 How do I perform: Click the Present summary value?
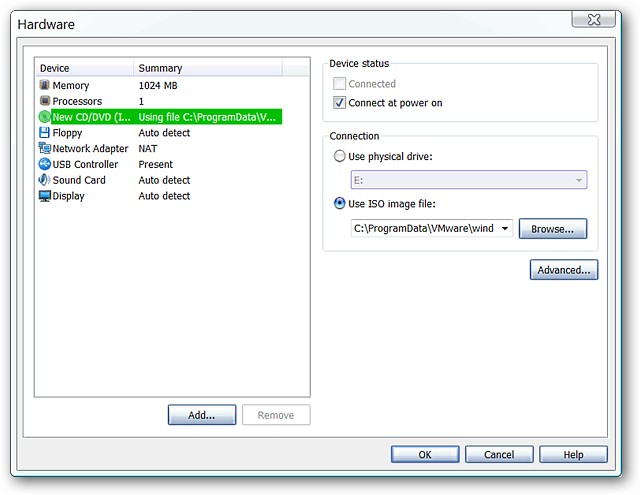point(156,164)
